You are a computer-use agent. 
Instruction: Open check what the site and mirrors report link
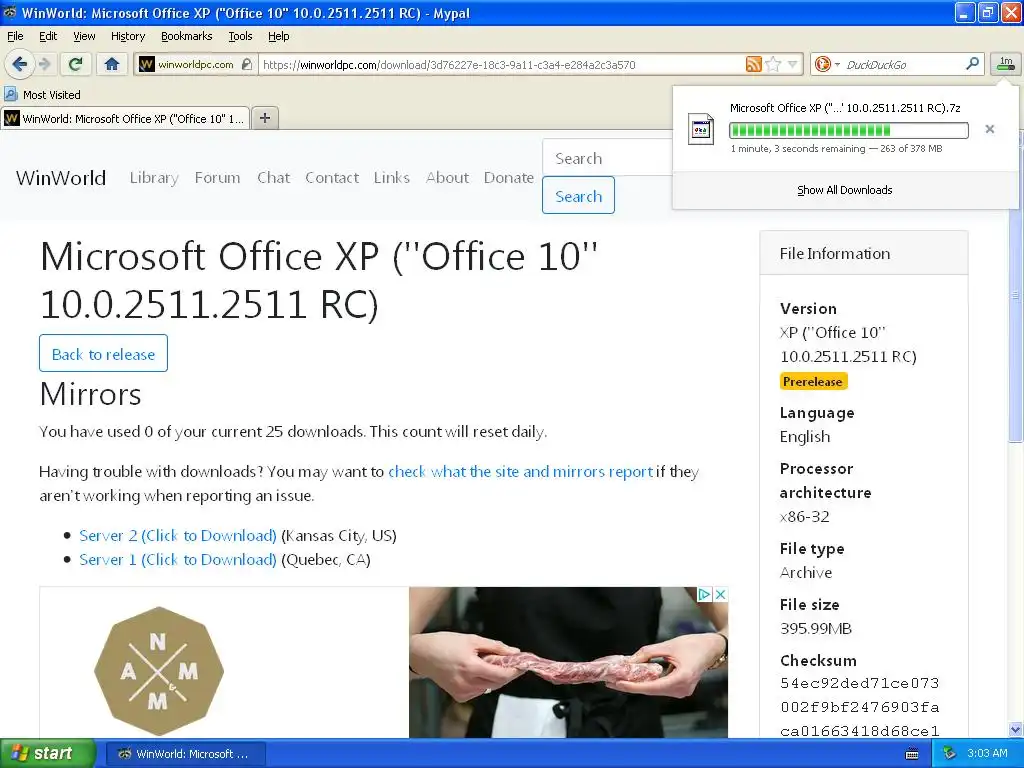coord(520,472)
